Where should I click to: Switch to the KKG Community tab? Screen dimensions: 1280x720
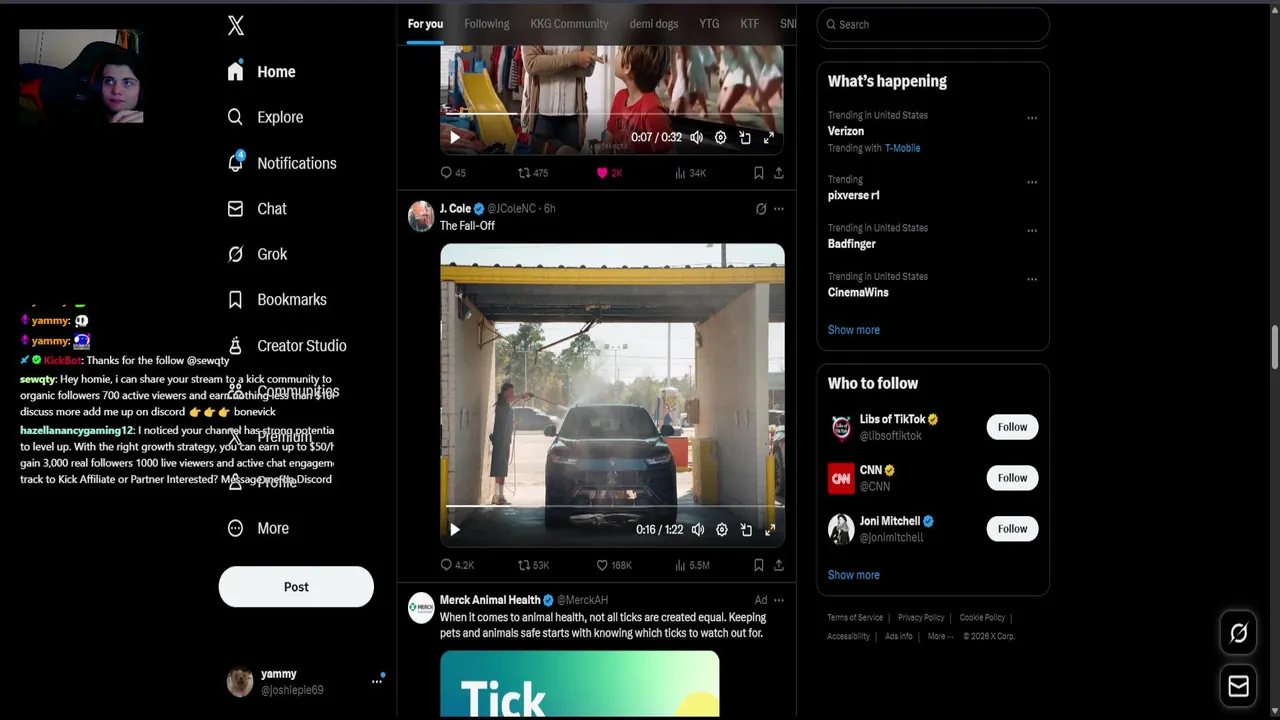(x=569, y=24)
